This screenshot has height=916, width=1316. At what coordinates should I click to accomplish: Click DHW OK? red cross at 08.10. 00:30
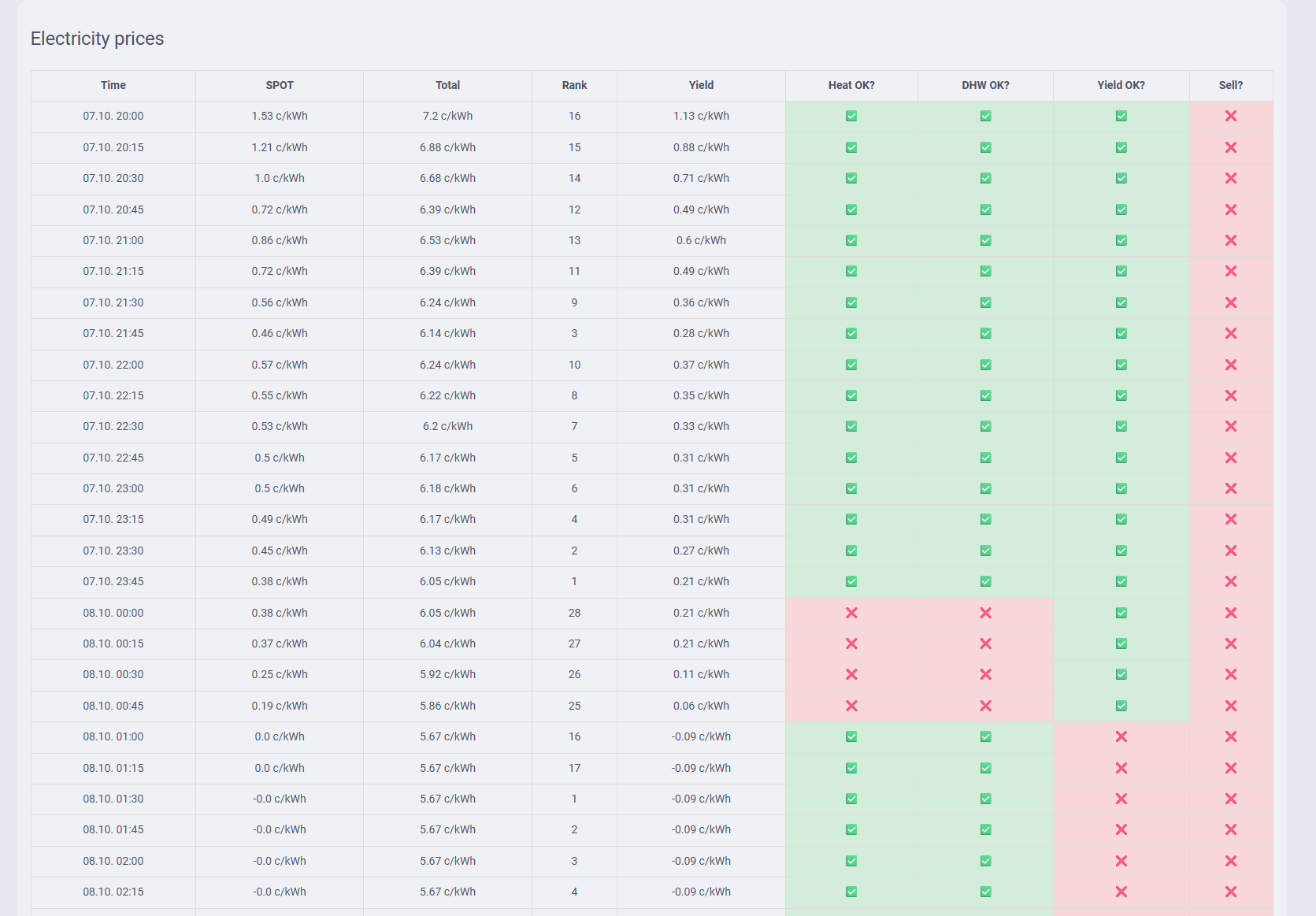point(985,675)
